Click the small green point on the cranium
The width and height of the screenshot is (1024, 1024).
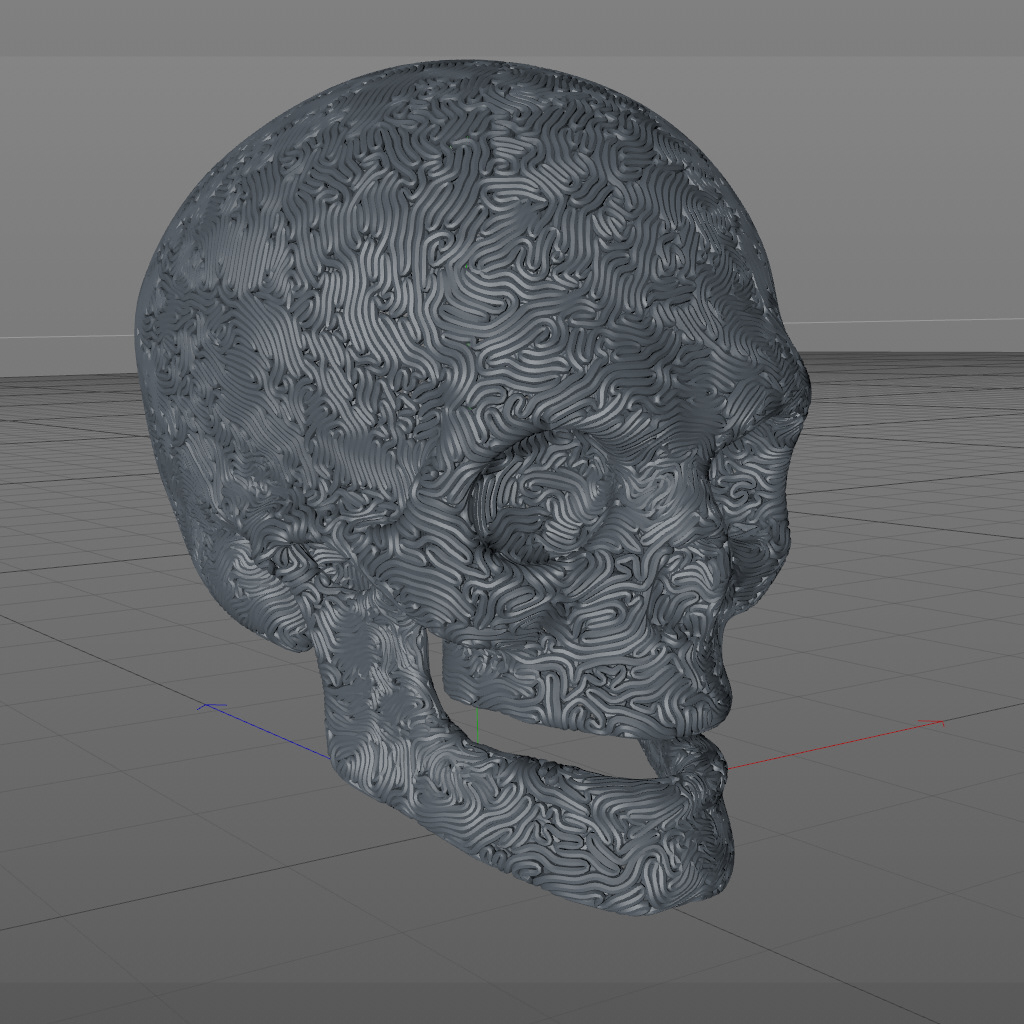[467, 266]
